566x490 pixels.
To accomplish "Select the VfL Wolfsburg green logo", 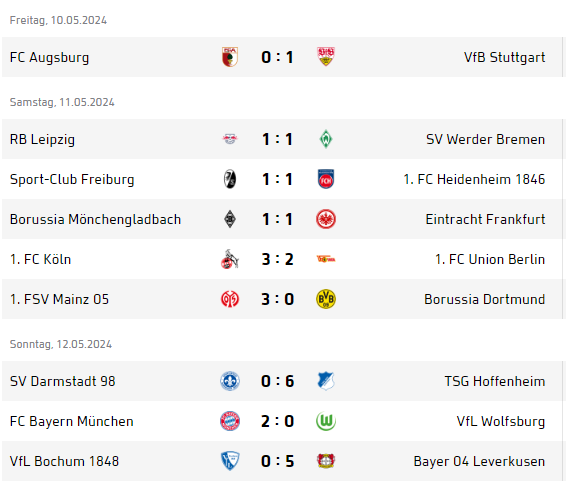I will (326, 421).
